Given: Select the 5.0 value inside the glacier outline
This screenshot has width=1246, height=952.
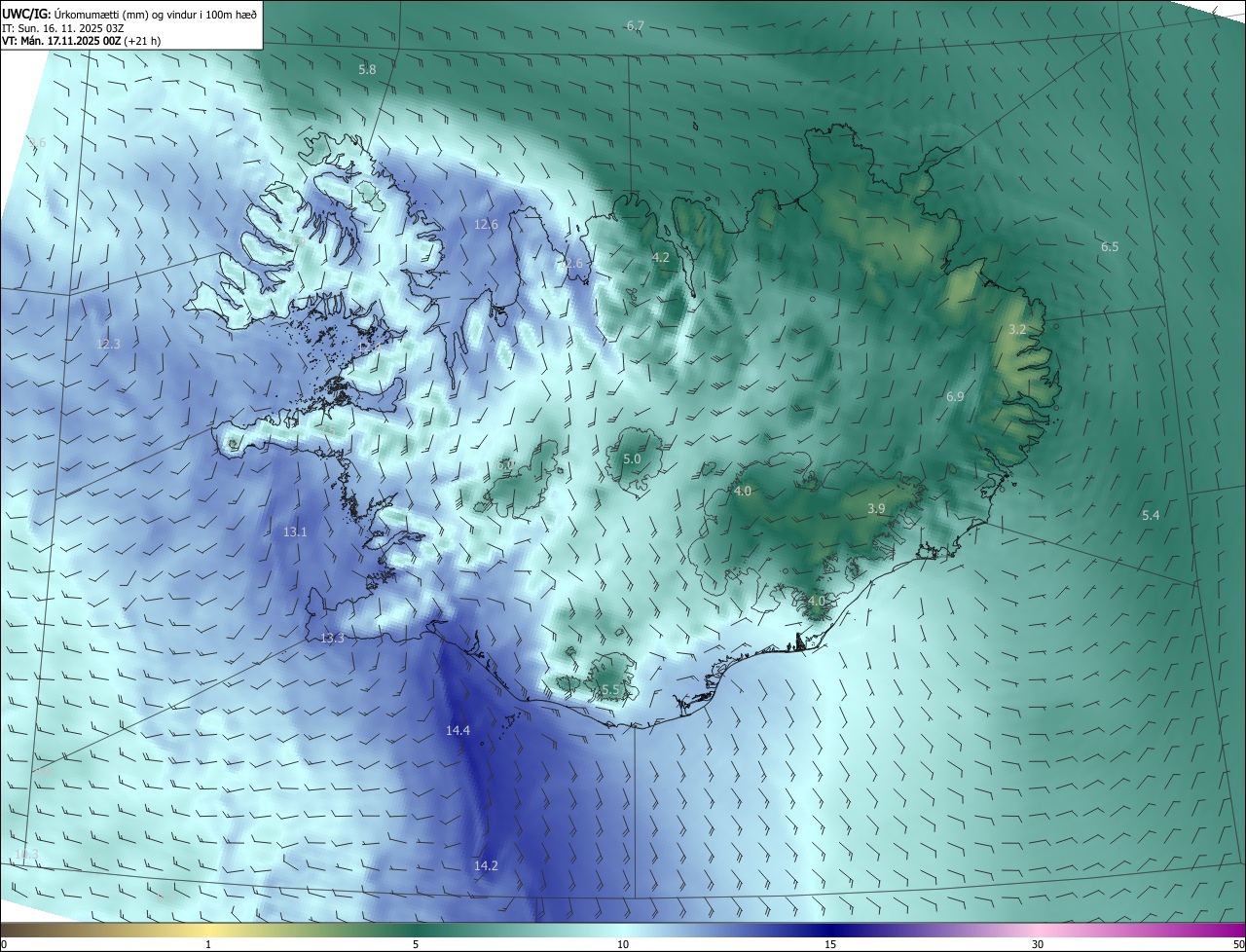Looking at the screenshot, I should [x=632, y=459].
